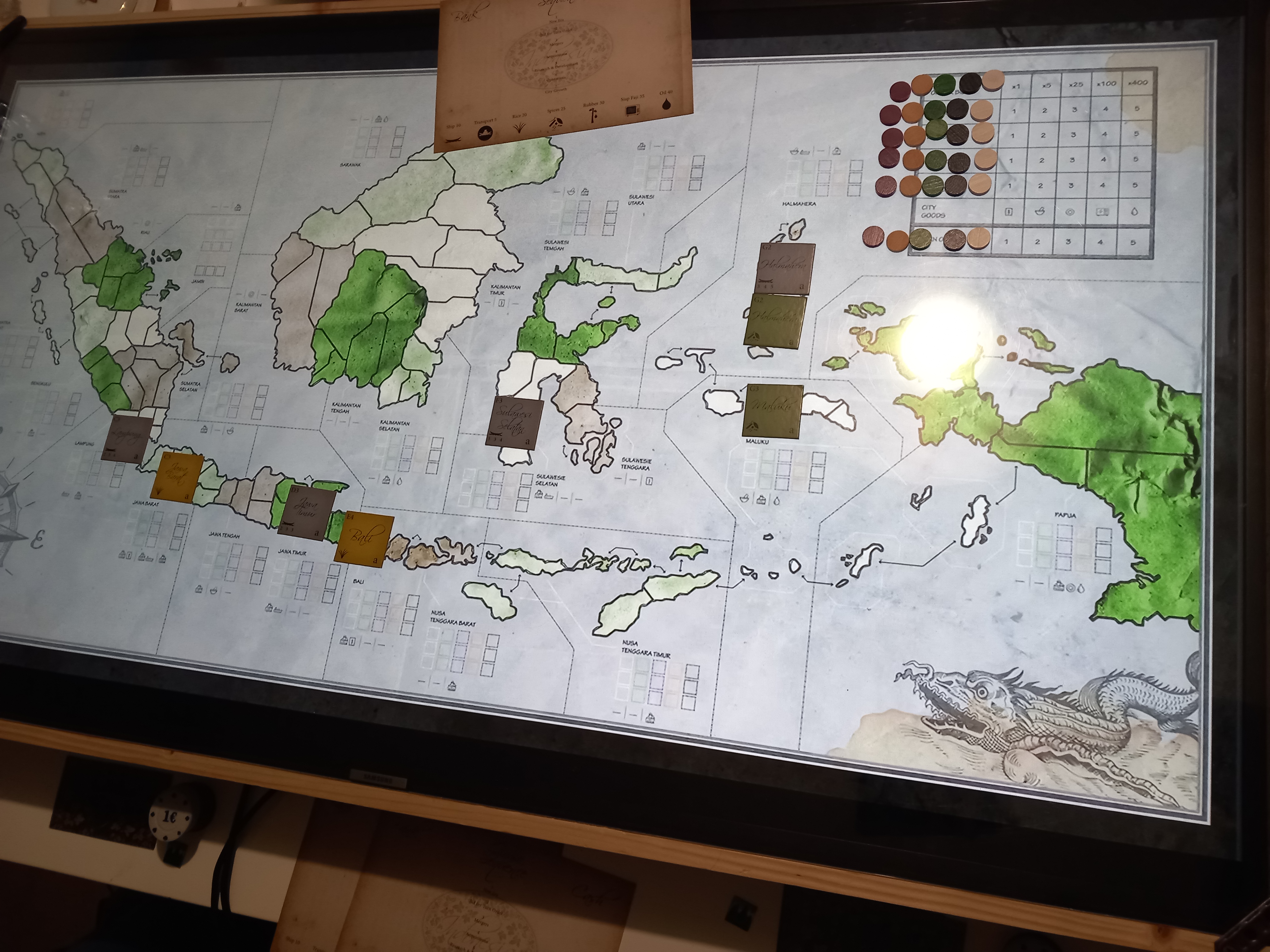1270x952 pixels.
Task: Click the NUSA TENGGARA TIMUR label
Action: [646, 648]
